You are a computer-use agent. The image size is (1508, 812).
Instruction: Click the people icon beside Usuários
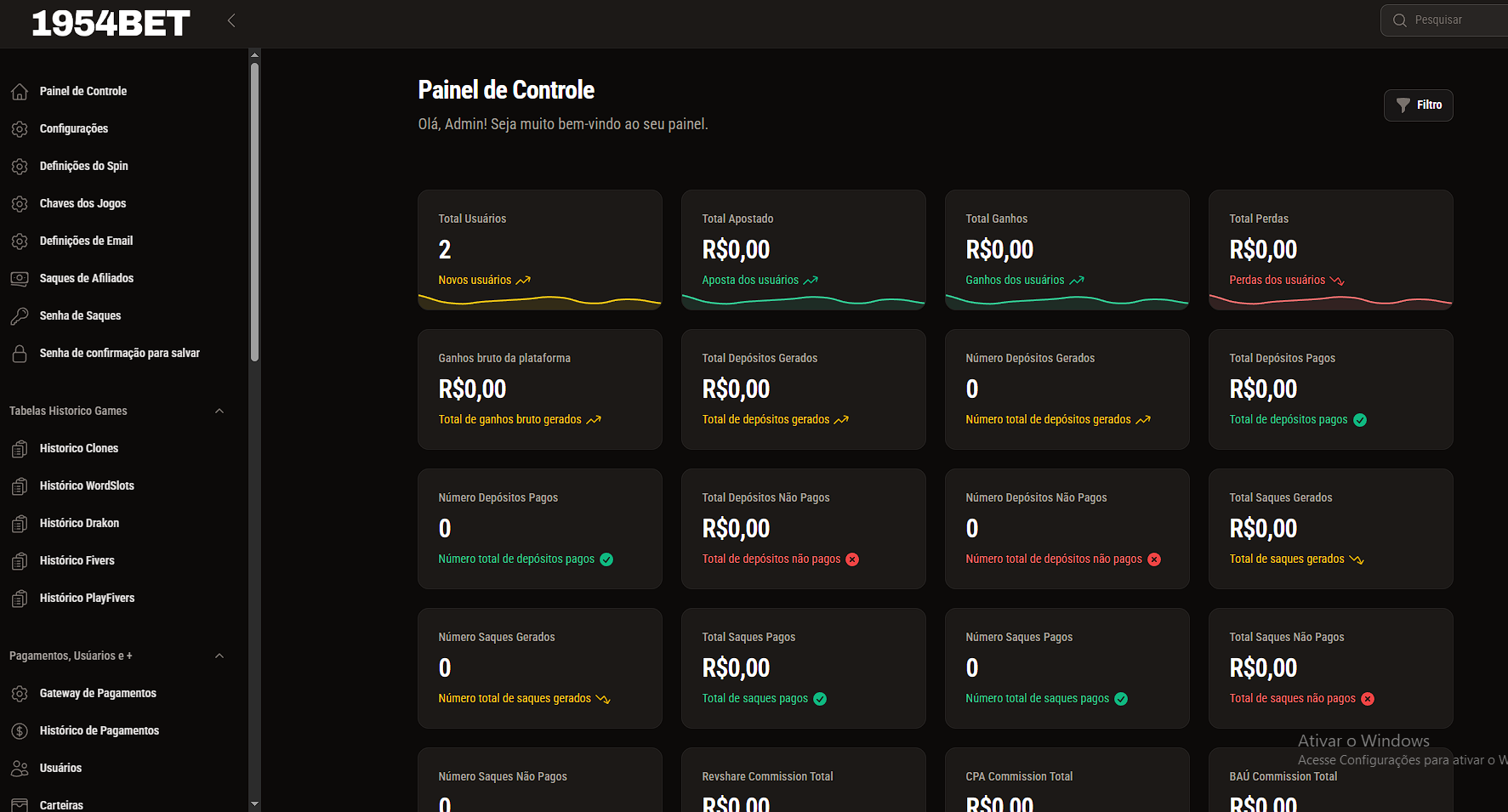pyautogui.click(x=20, y=769)
